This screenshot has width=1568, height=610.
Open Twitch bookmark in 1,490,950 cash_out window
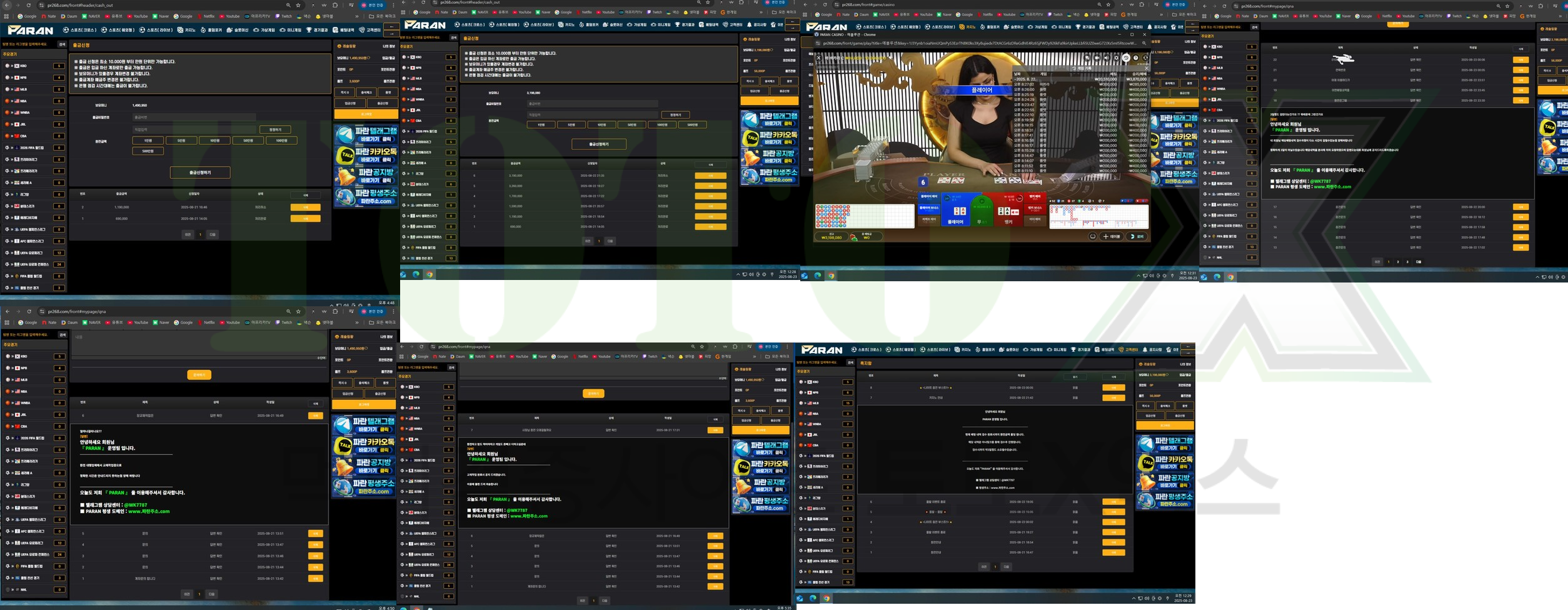[x=284, y=16]
